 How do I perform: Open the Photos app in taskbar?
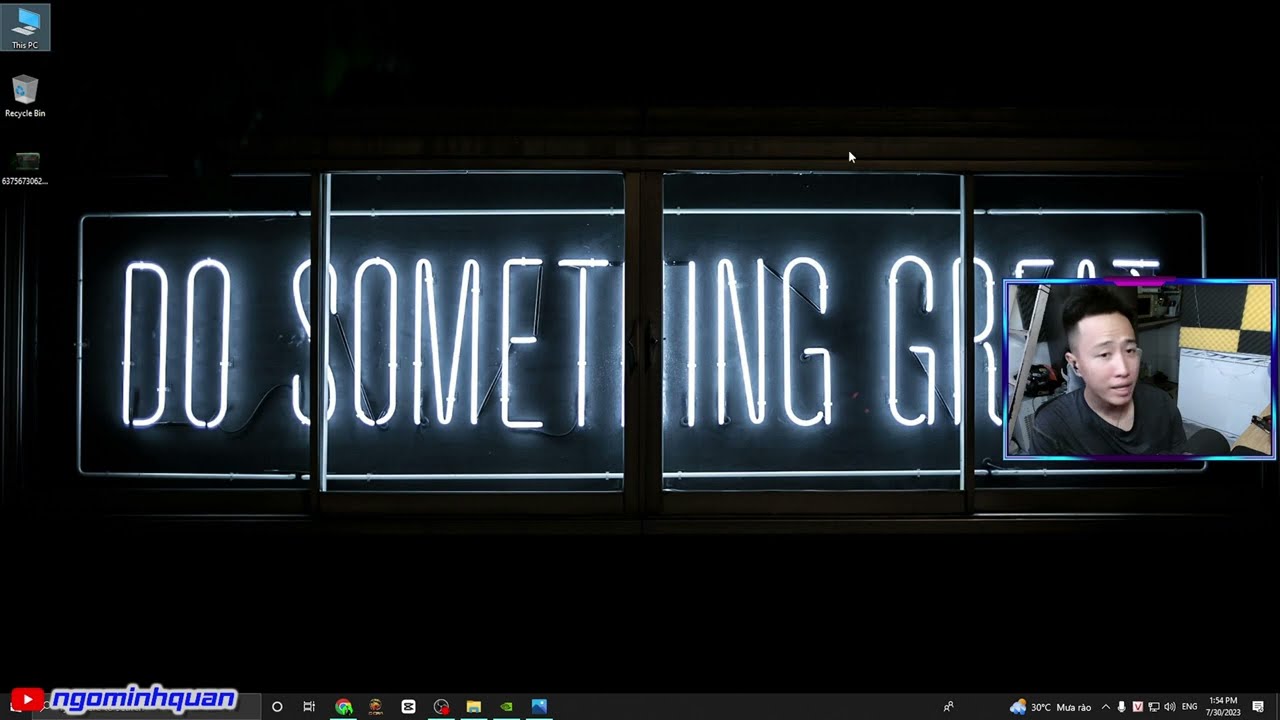[539, 707]
